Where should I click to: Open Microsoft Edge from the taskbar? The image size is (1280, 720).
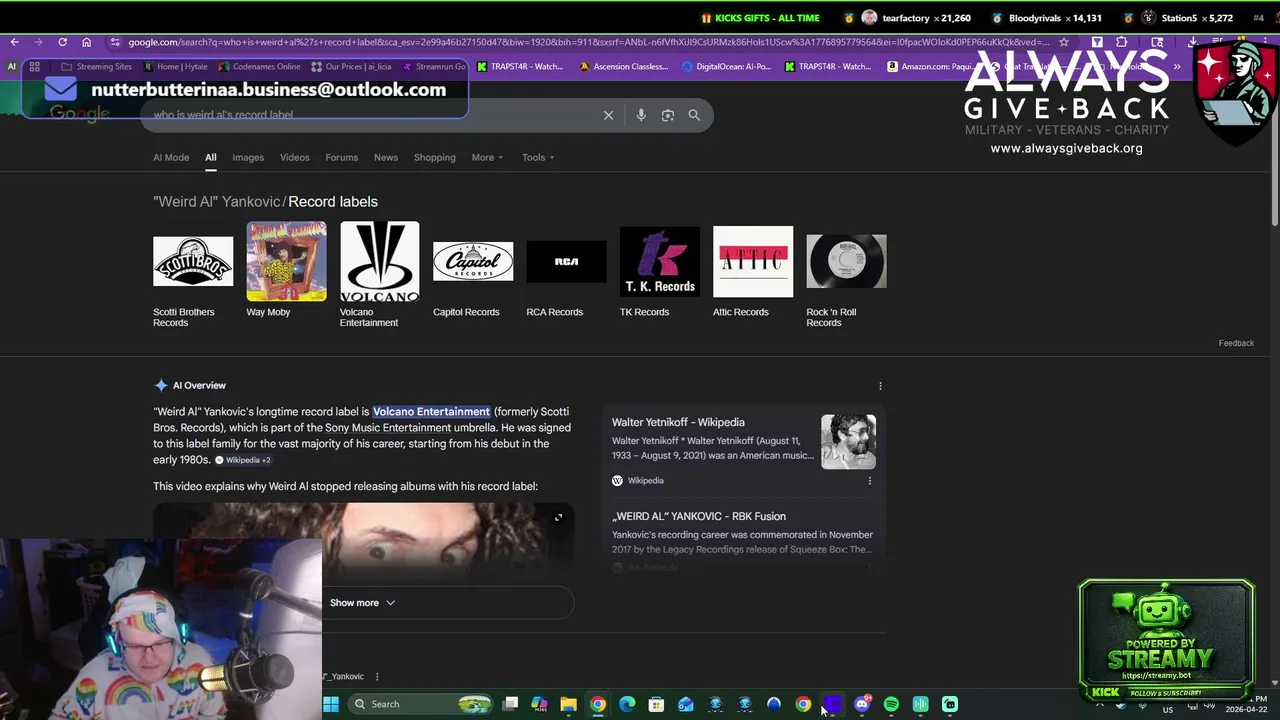[627, 704]
